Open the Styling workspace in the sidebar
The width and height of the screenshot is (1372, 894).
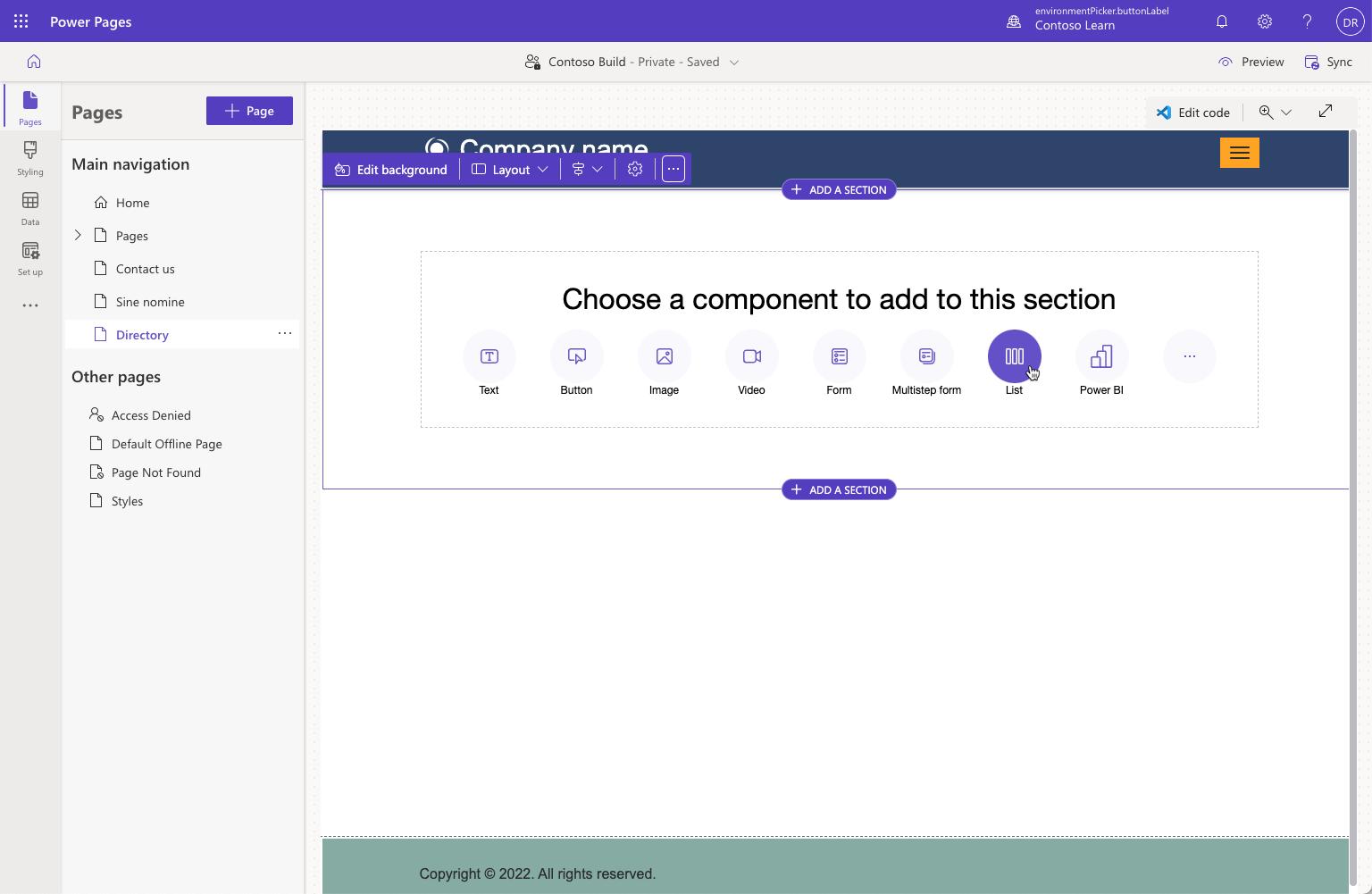pos(29,157)
